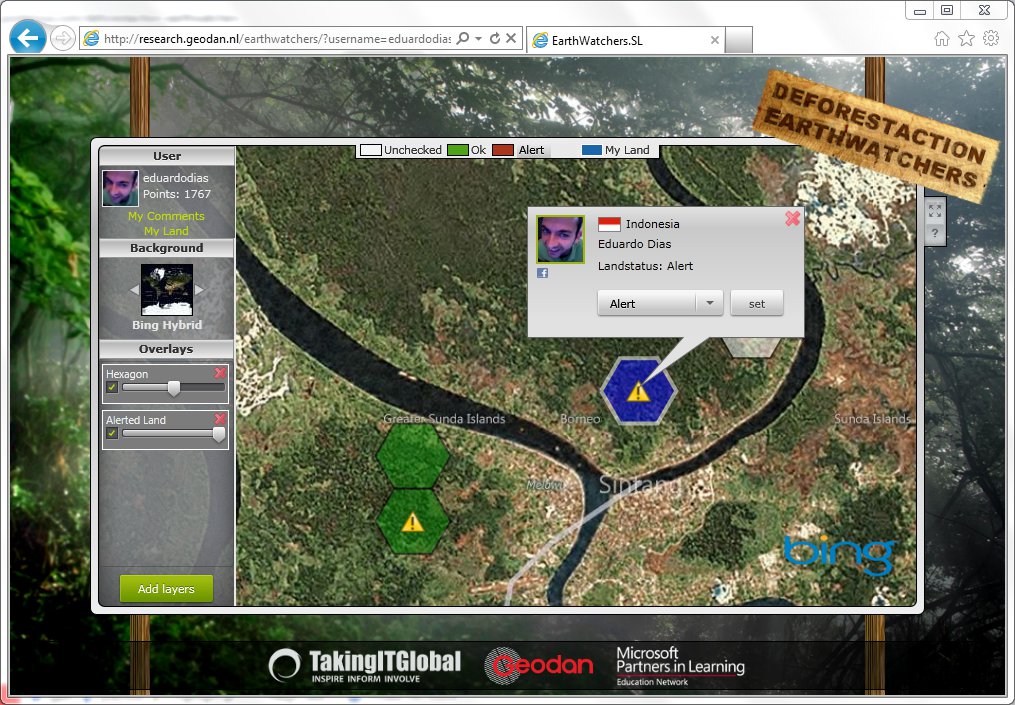The height and width of the screenshot is (705, 1015).
Task: Toggle fullscreen map view icon
Action: click(x=935, y=210)
